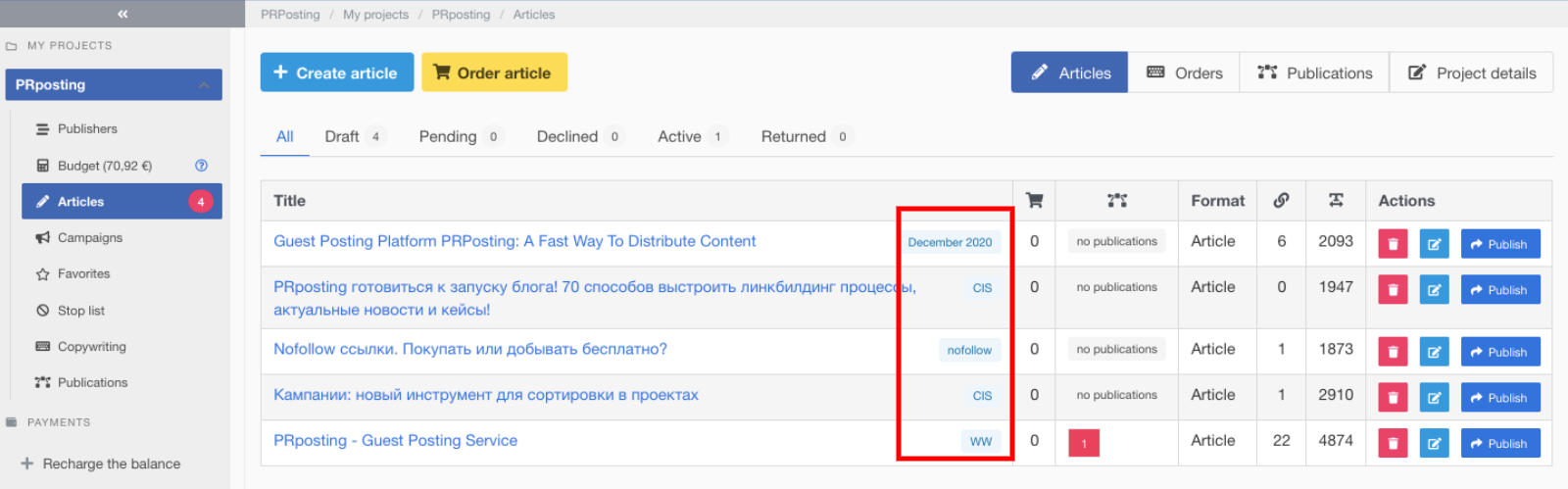
Task: Delete the Guest Posting Platform article
Action: 1393,244
